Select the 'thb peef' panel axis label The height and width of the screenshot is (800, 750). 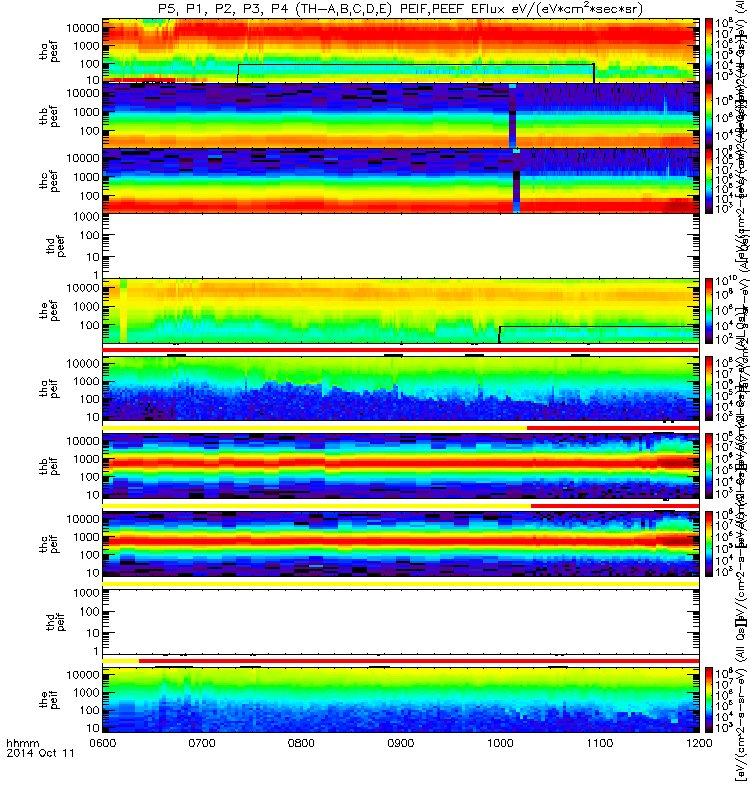point(49,116)
